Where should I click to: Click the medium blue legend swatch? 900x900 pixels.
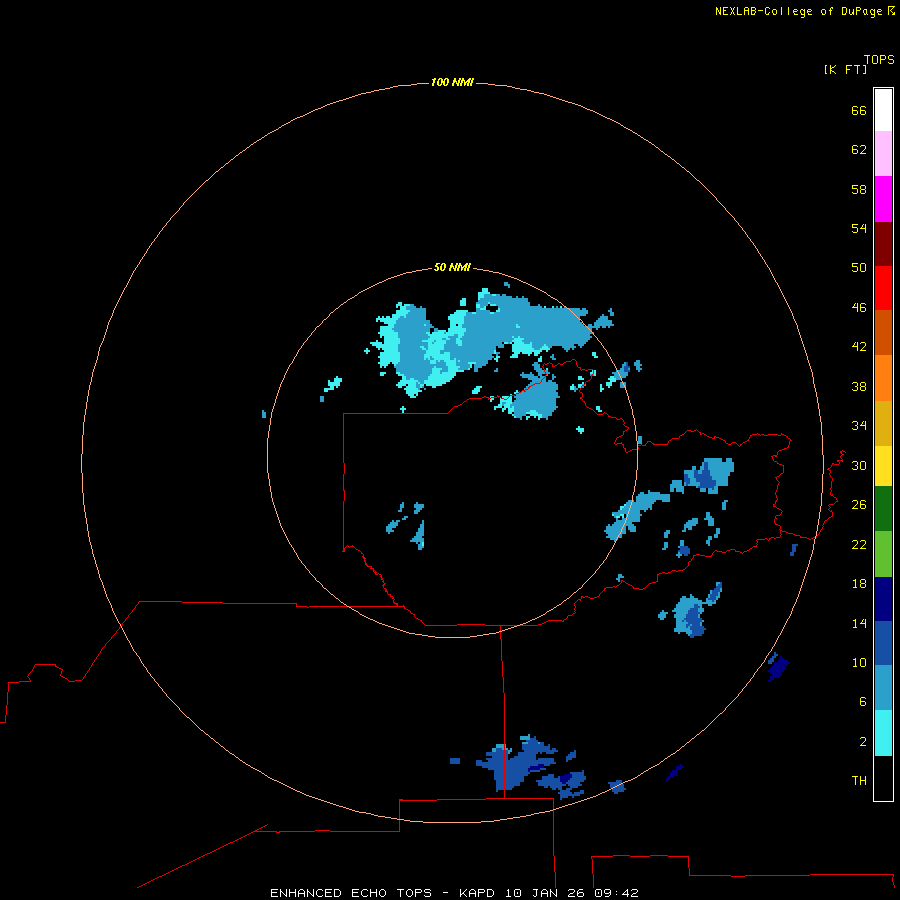click(883, 643)
